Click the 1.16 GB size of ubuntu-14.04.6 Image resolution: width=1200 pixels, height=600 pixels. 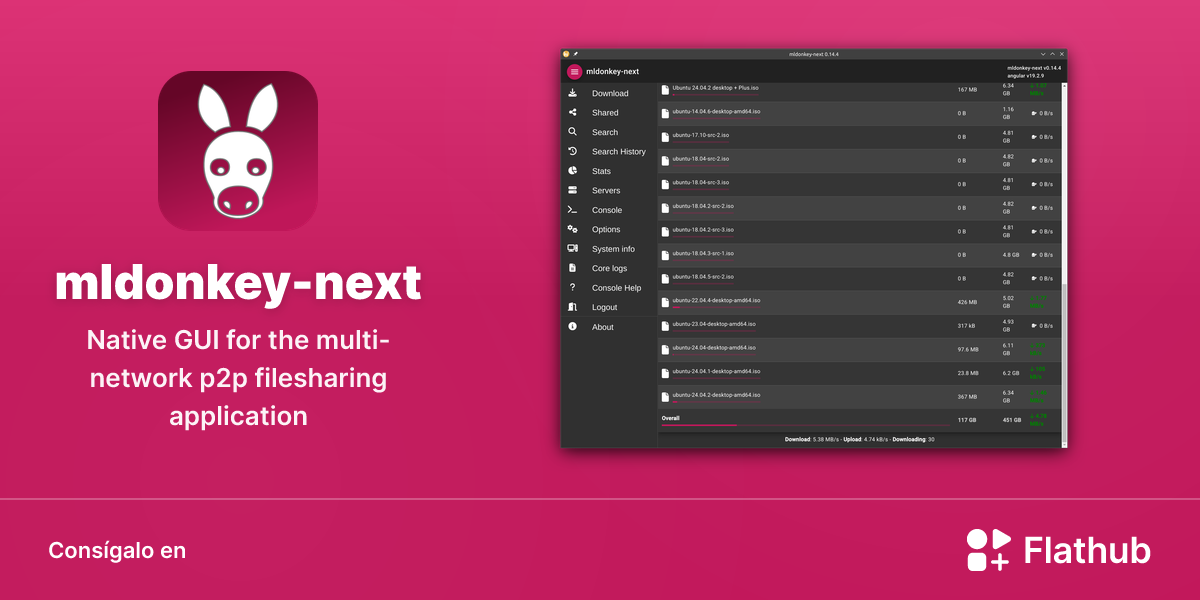coord(1009,113)
